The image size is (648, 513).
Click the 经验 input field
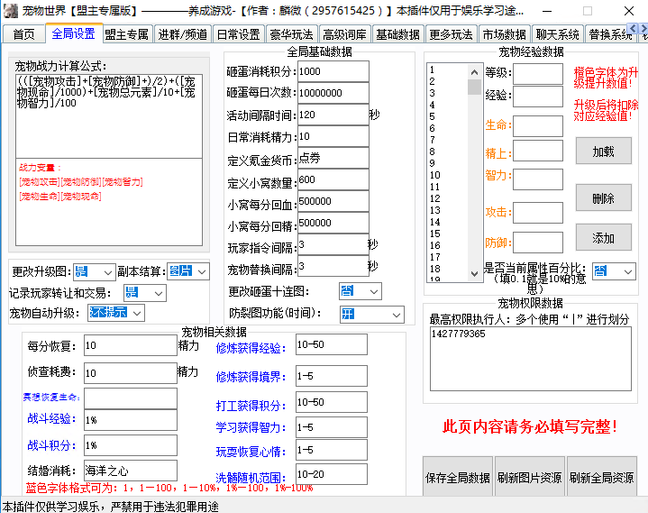[x=538, y=96]
